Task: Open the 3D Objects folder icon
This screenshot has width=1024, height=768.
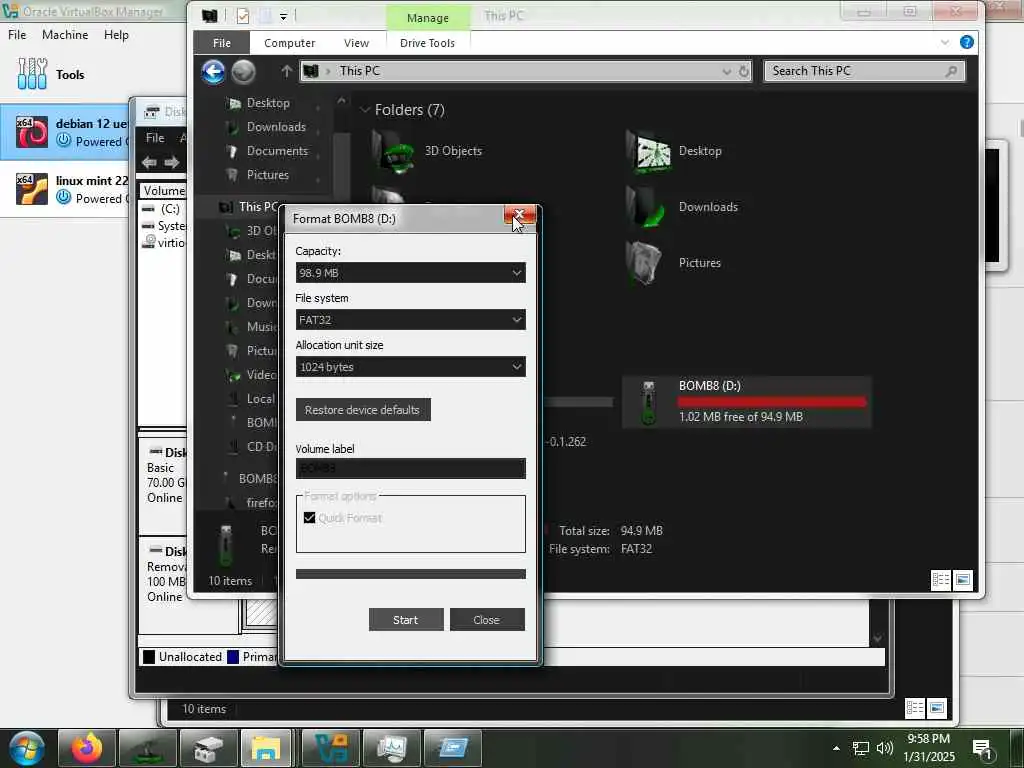Action: pos(393,152)
